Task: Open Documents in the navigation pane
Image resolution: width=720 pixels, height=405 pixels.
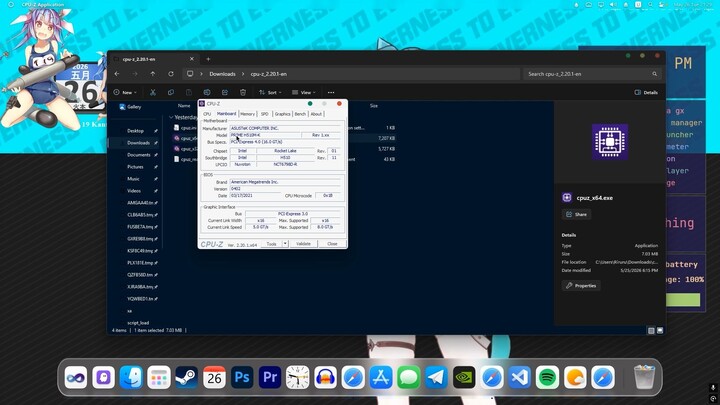Action: (139, 155)
